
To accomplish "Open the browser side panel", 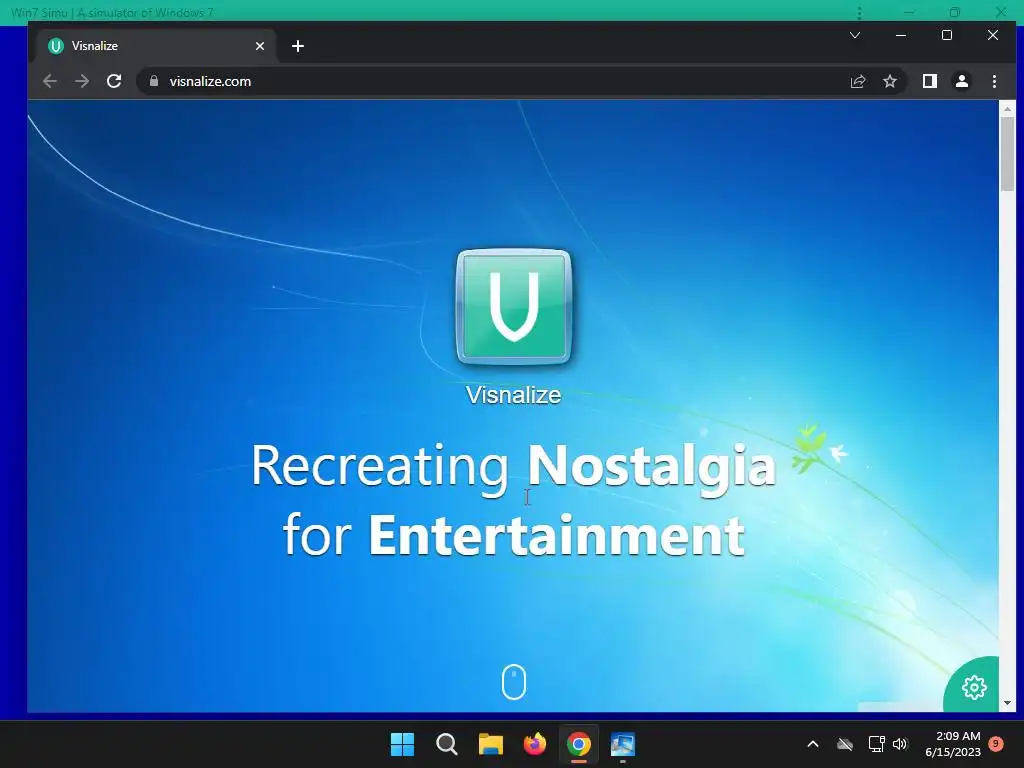I will 929,81.
